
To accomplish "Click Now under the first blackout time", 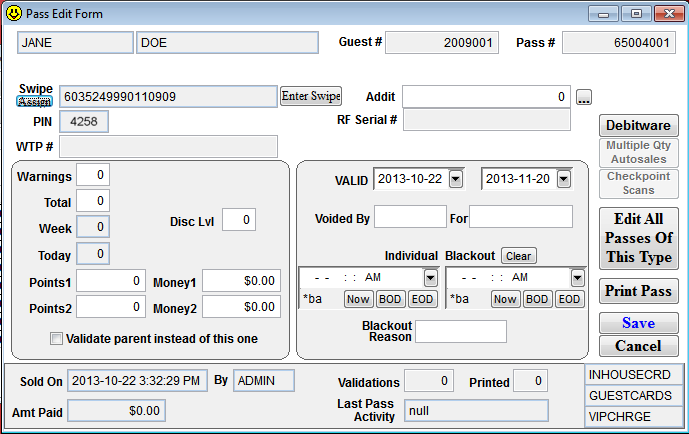I will click(358, 300).
